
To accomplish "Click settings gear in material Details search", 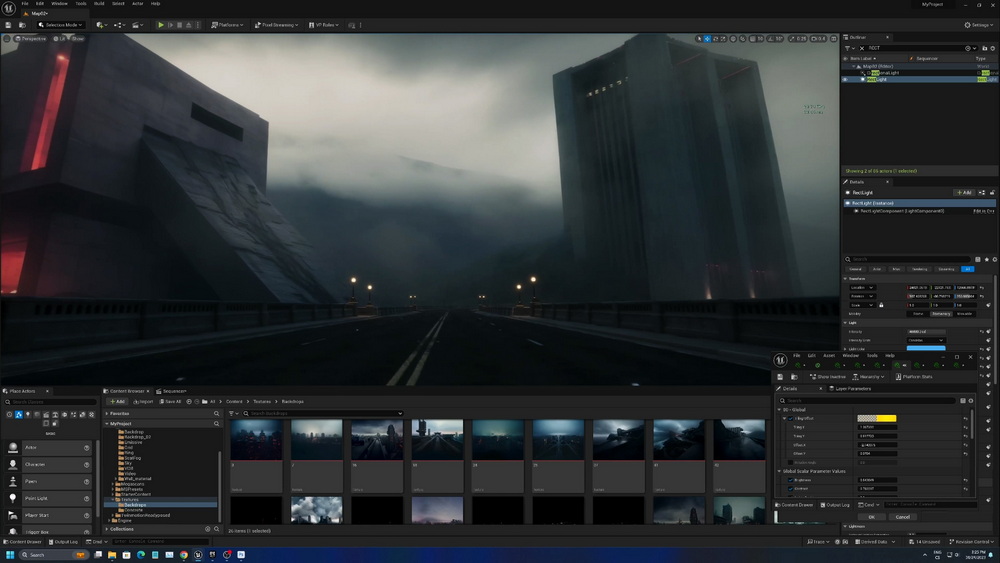I will 971,400.
